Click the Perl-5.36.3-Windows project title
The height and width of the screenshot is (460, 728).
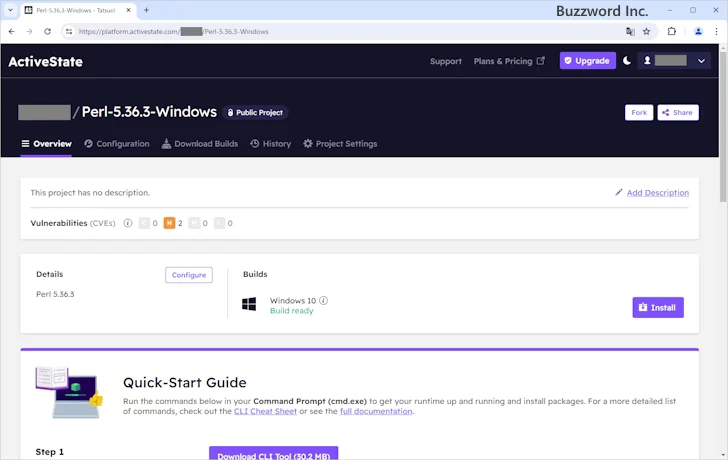tap(149, 112)
